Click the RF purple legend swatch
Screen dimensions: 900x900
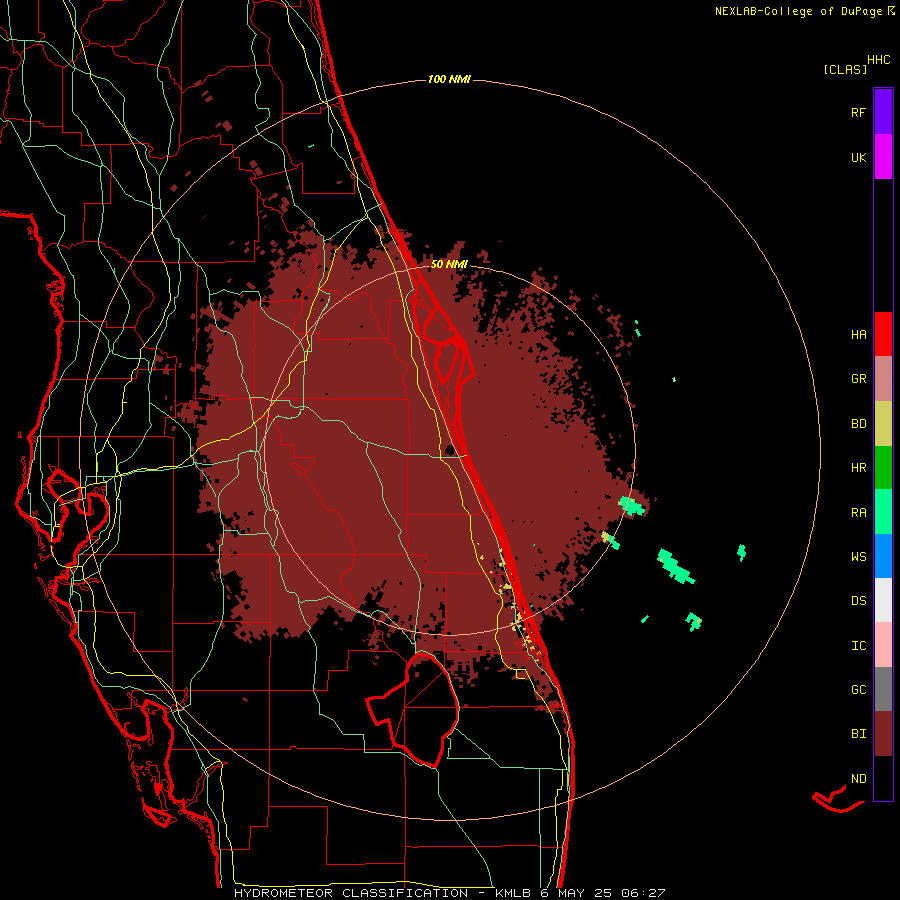point(883,111)
